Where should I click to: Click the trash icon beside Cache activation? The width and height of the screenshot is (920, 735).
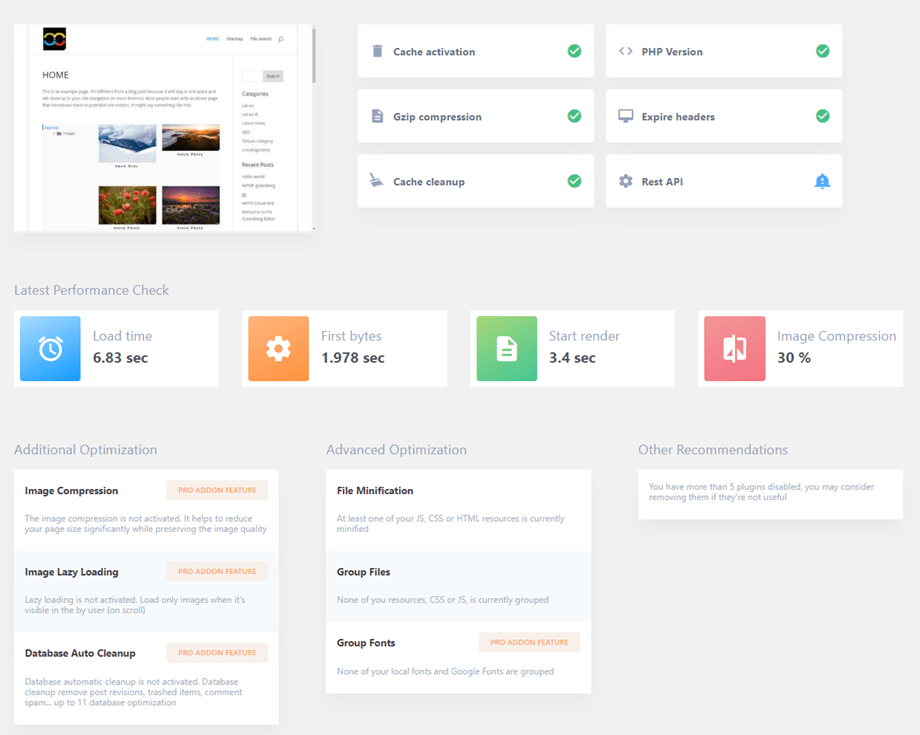pos(377,51)
